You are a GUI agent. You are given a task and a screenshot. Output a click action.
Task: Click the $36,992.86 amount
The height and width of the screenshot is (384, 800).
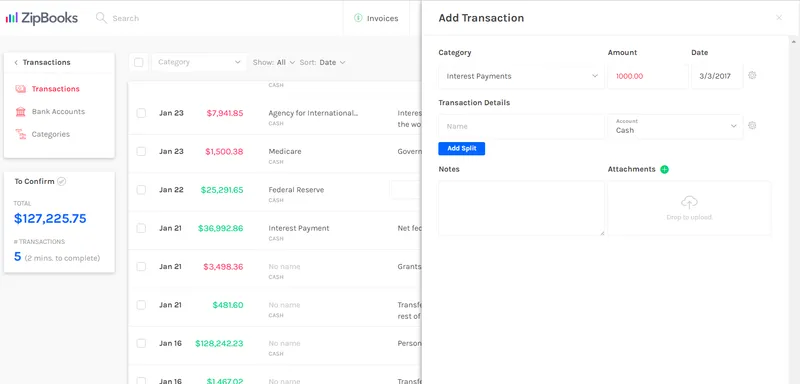click(x=221, y=228)
